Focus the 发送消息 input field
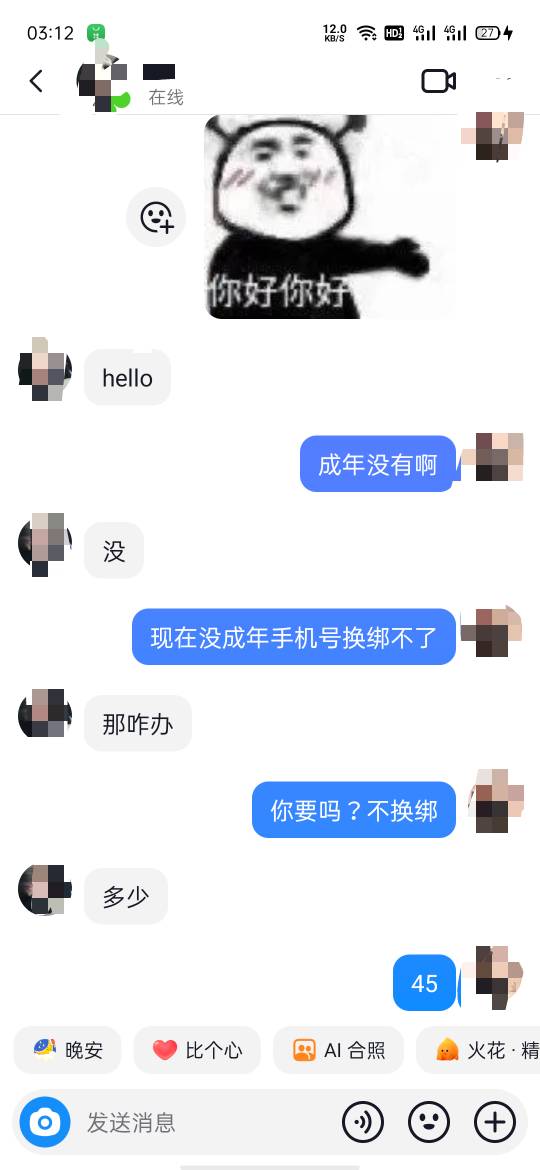The width and height of the screenshot is (540, 1170). click(205, 1121)
